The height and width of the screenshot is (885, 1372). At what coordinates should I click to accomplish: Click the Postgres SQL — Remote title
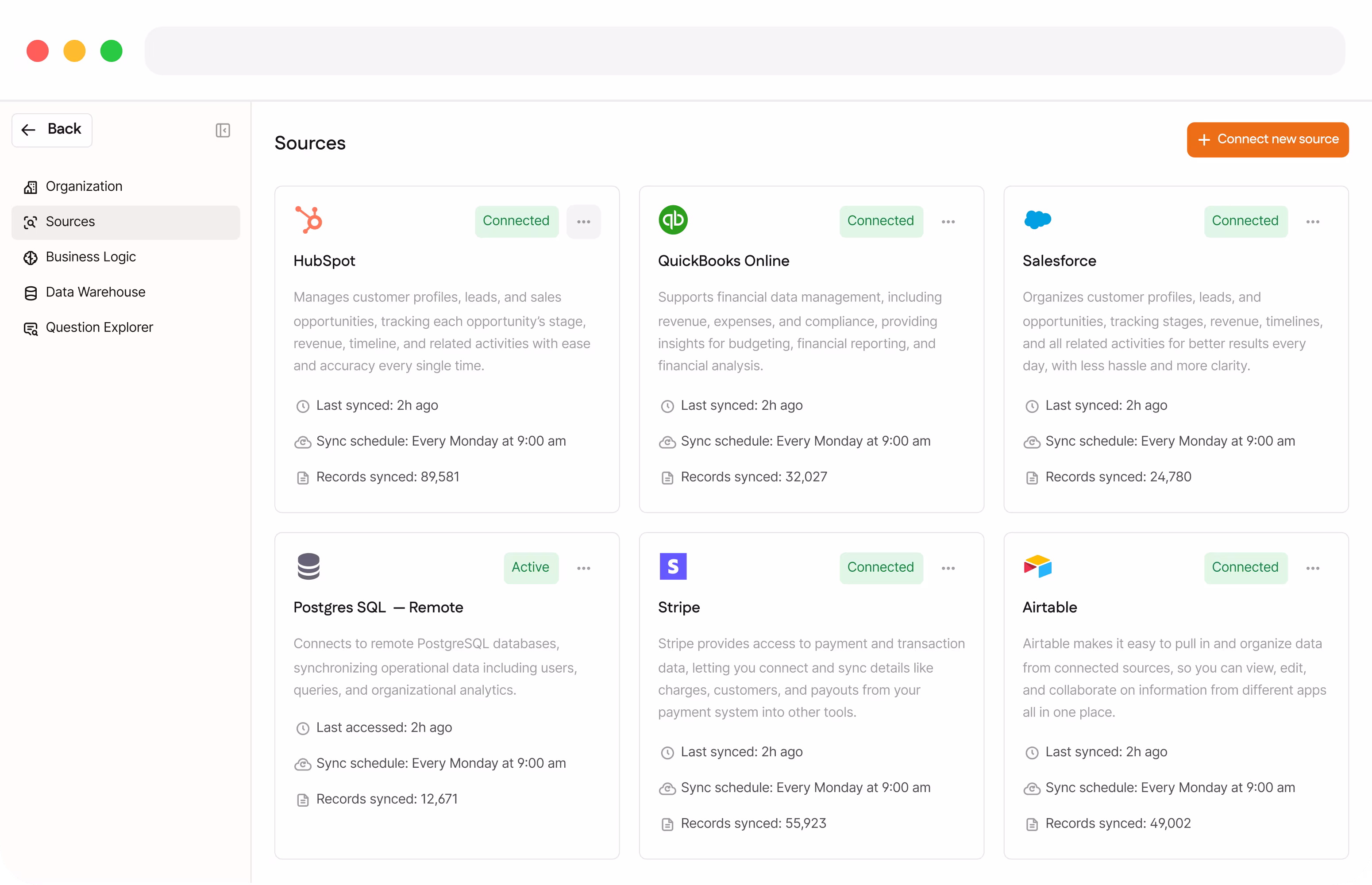[x=378, y=608]
